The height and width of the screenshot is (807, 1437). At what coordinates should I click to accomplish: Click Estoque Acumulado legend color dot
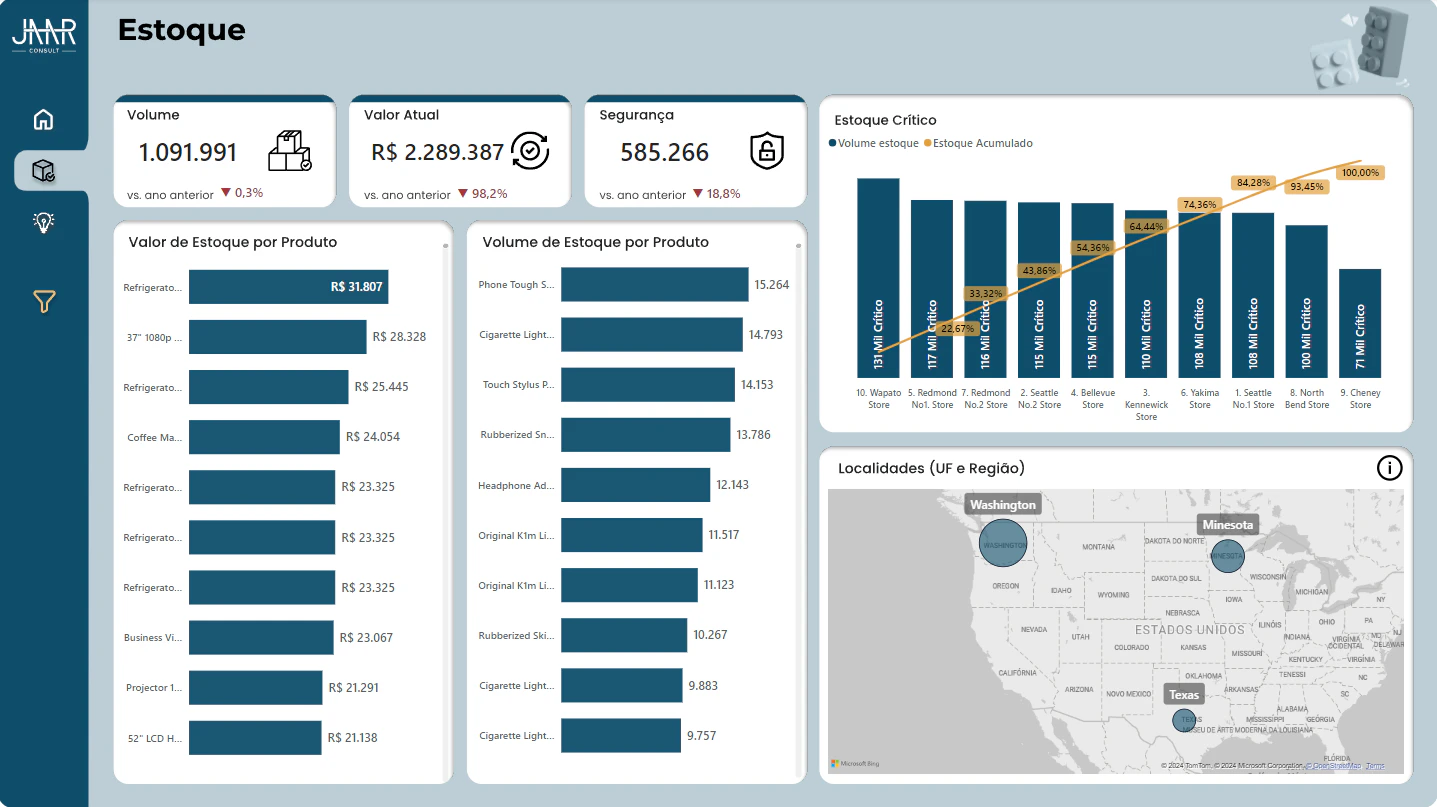tap(927, 143)
